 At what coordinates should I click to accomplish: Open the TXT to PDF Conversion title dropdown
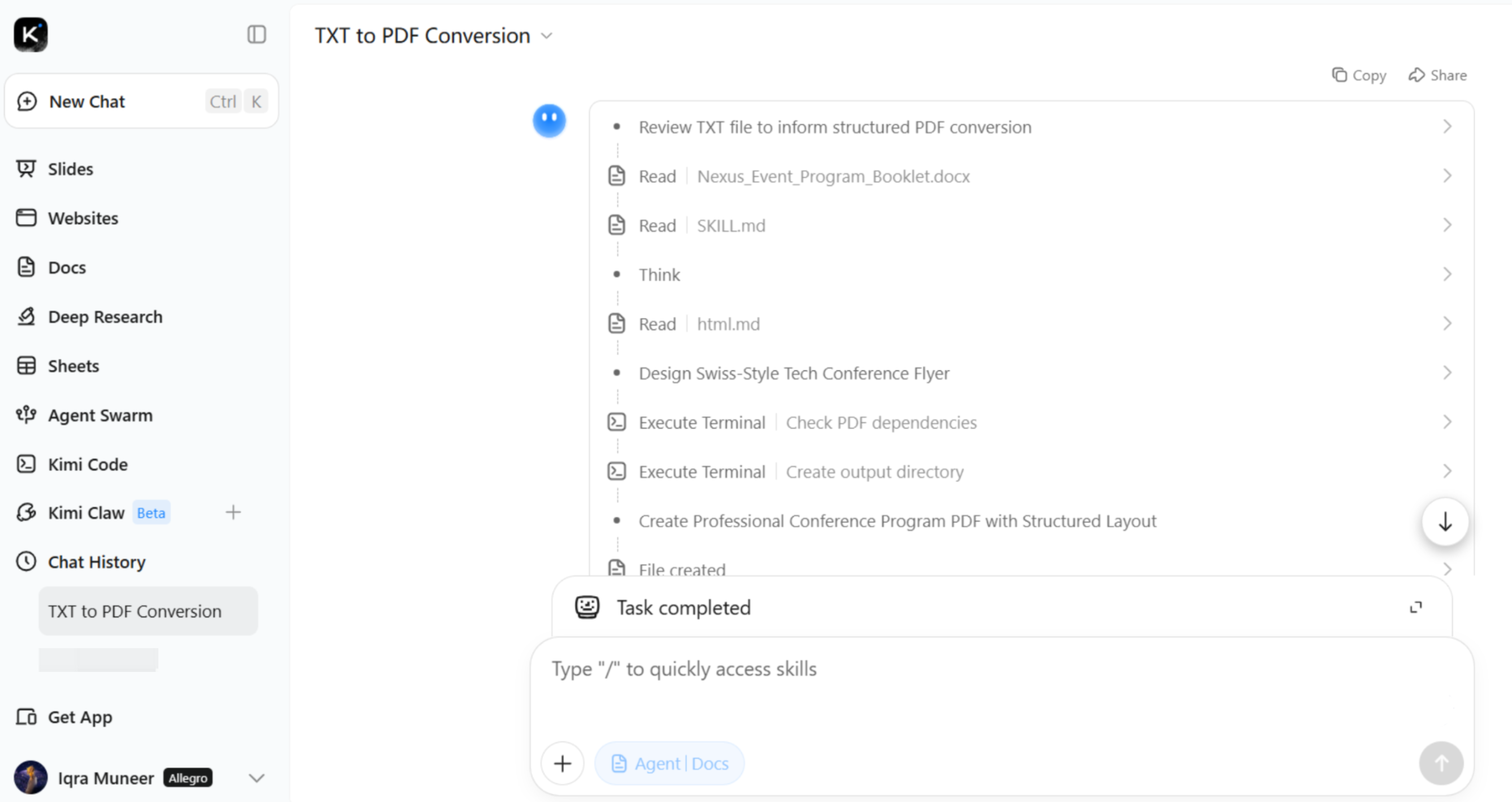(546, 36)
